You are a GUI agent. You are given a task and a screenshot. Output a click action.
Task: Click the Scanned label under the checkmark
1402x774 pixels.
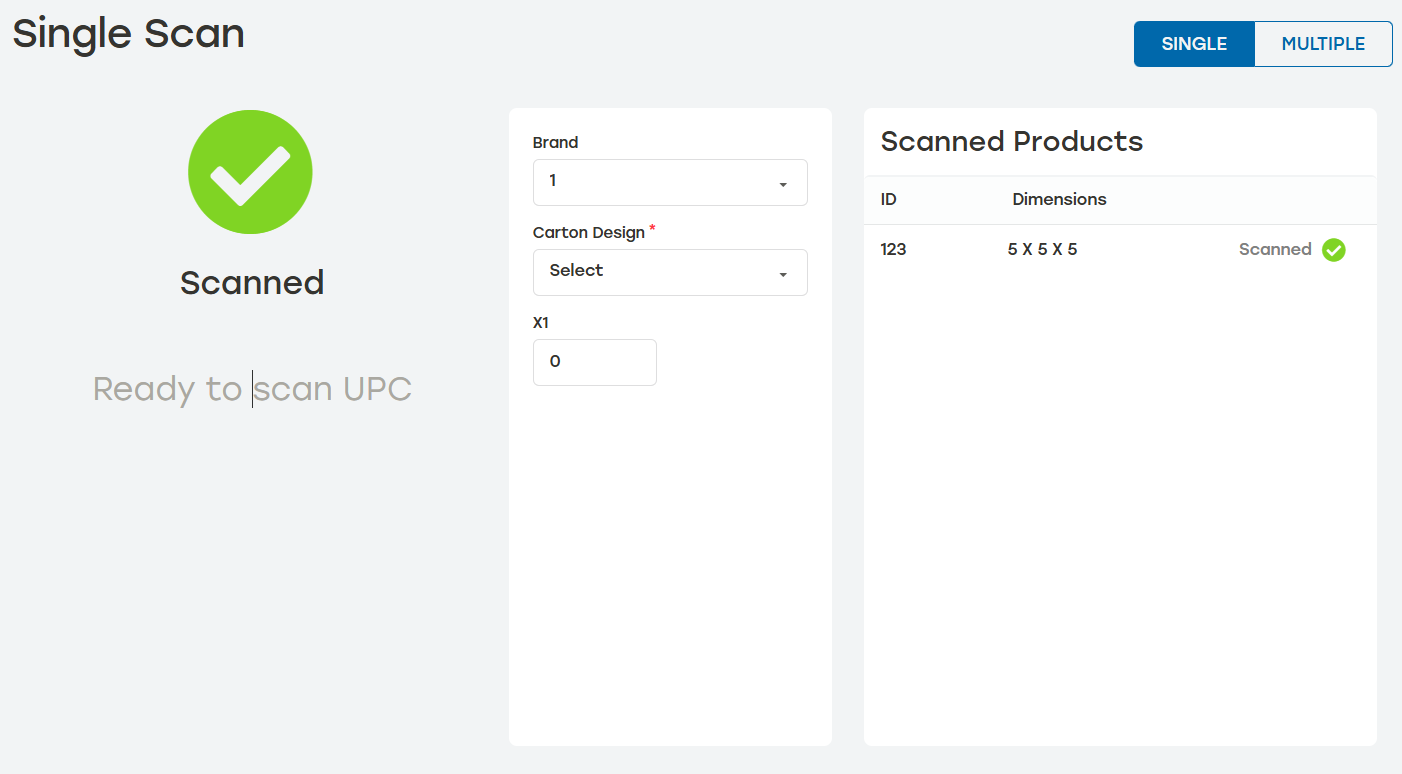252,283
